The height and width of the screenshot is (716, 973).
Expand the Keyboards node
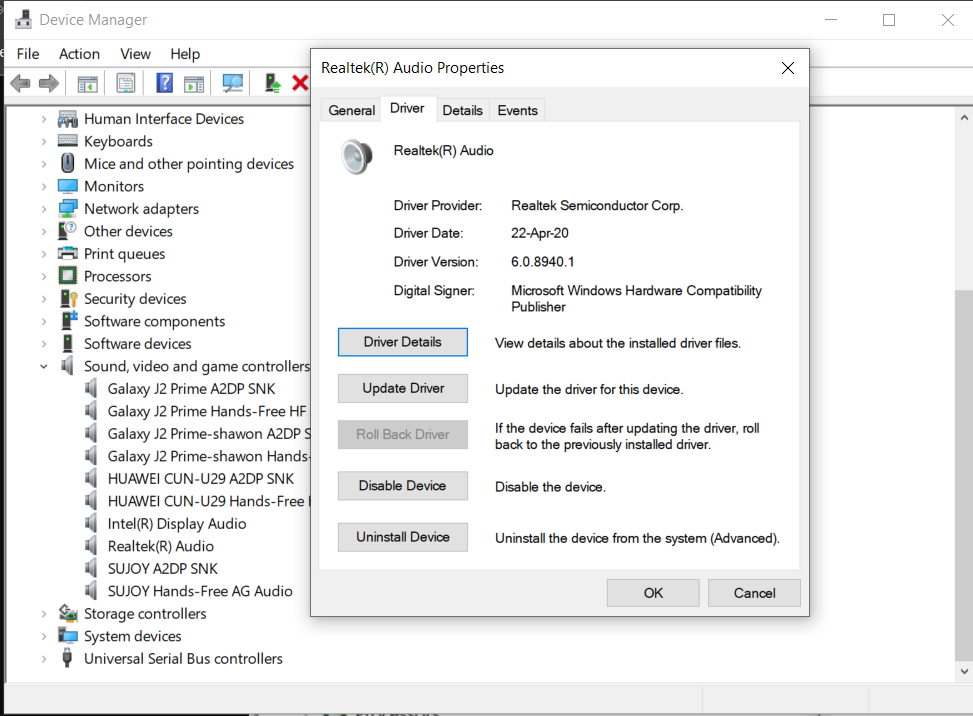[x=43, y=141]
